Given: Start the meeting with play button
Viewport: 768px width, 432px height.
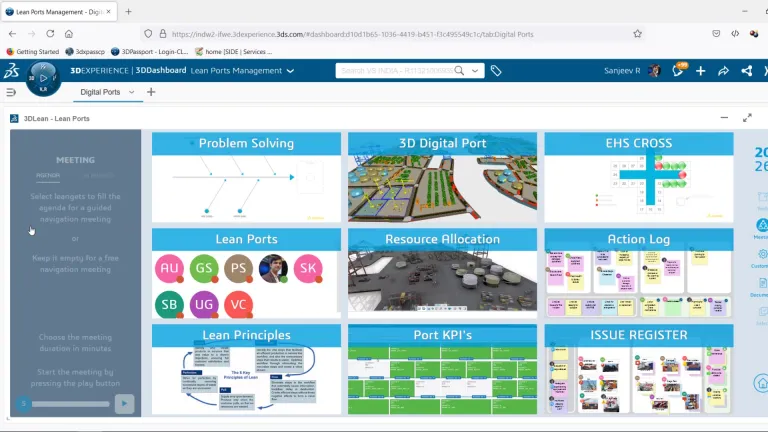Looking at the screenshot, I should coord(124,404).
